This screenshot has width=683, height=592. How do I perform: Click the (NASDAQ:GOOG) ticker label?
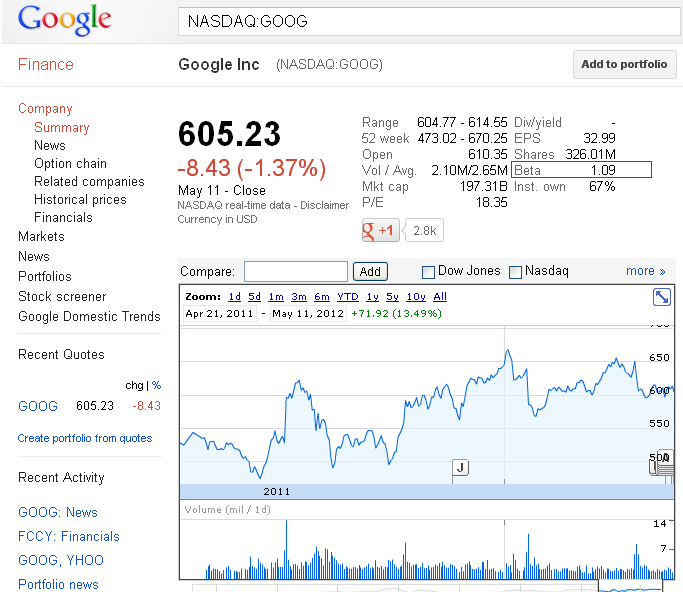pyautogui.click(x=329, y=64)
